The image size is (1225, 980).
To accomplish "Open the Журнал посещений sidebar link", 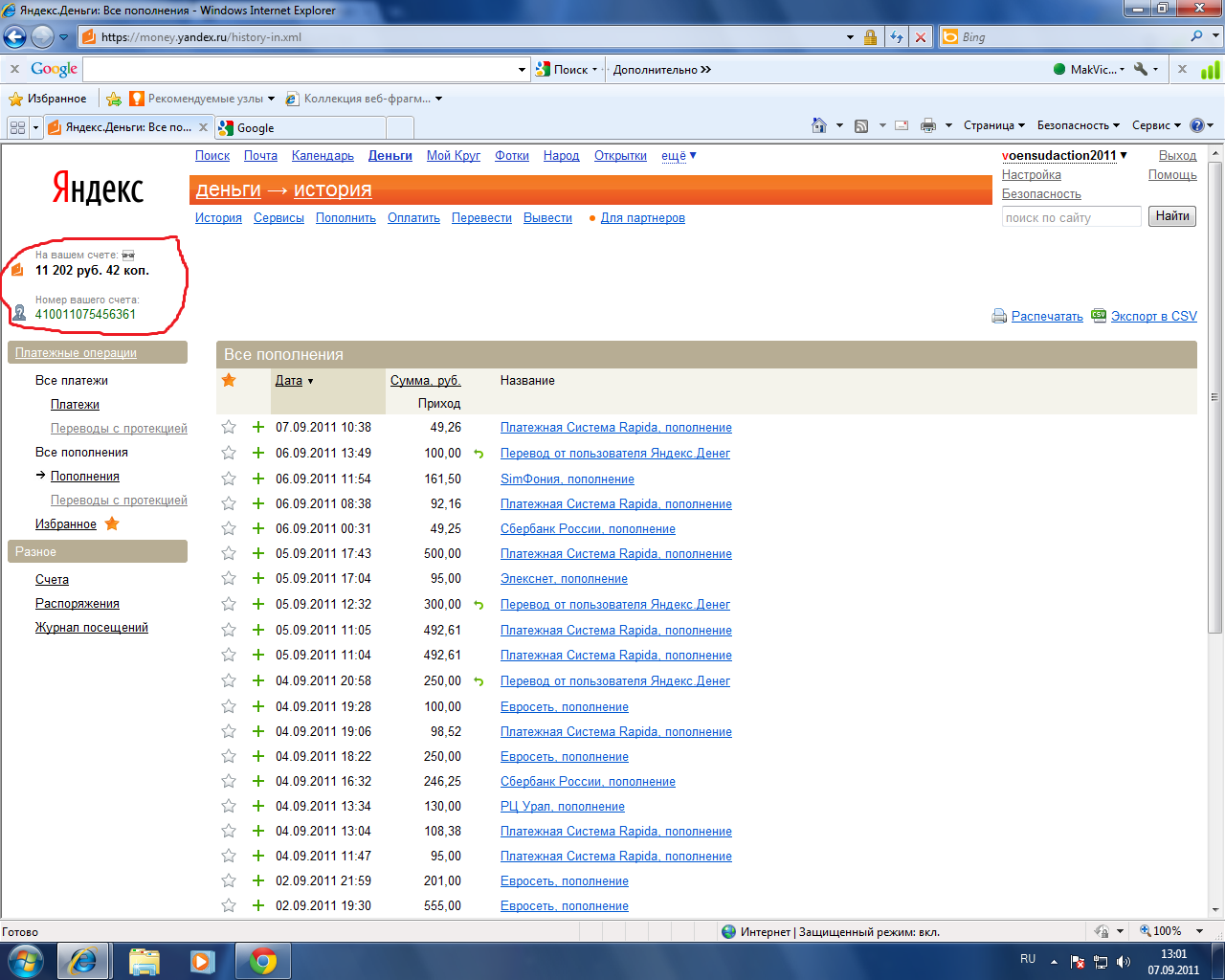I will click(92, 628).
